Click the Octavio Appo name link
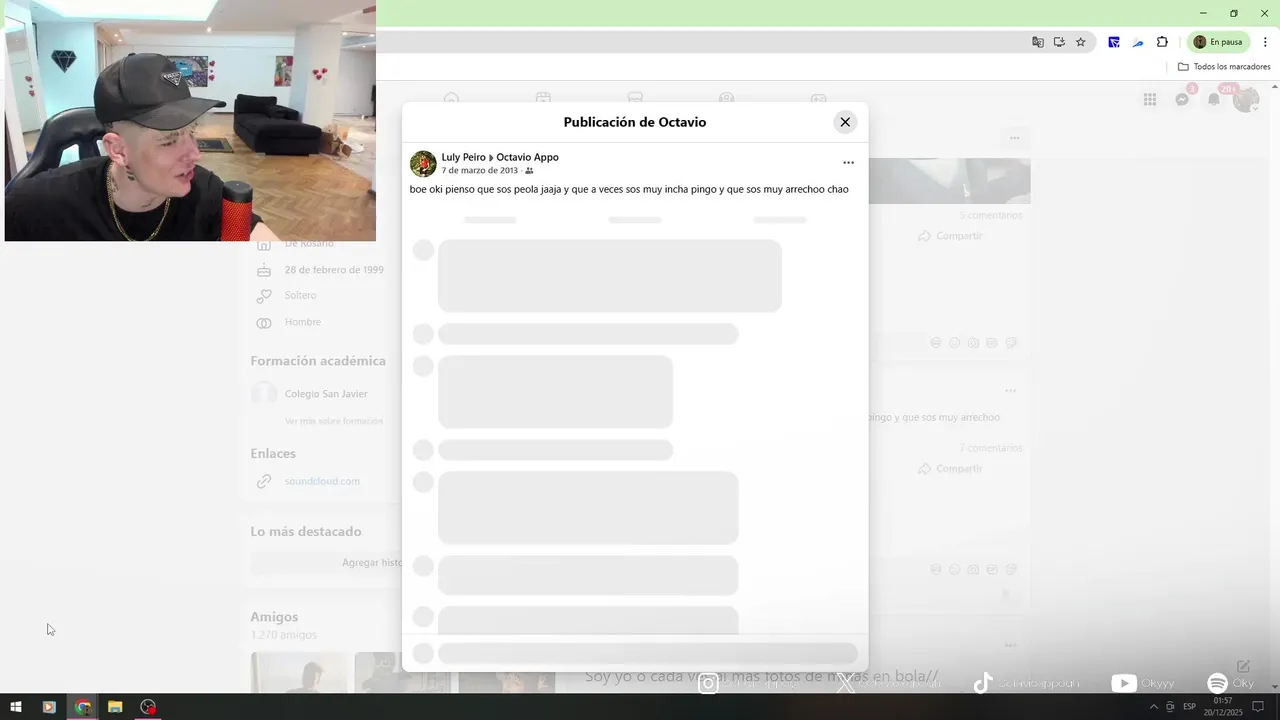 point(527,157)
